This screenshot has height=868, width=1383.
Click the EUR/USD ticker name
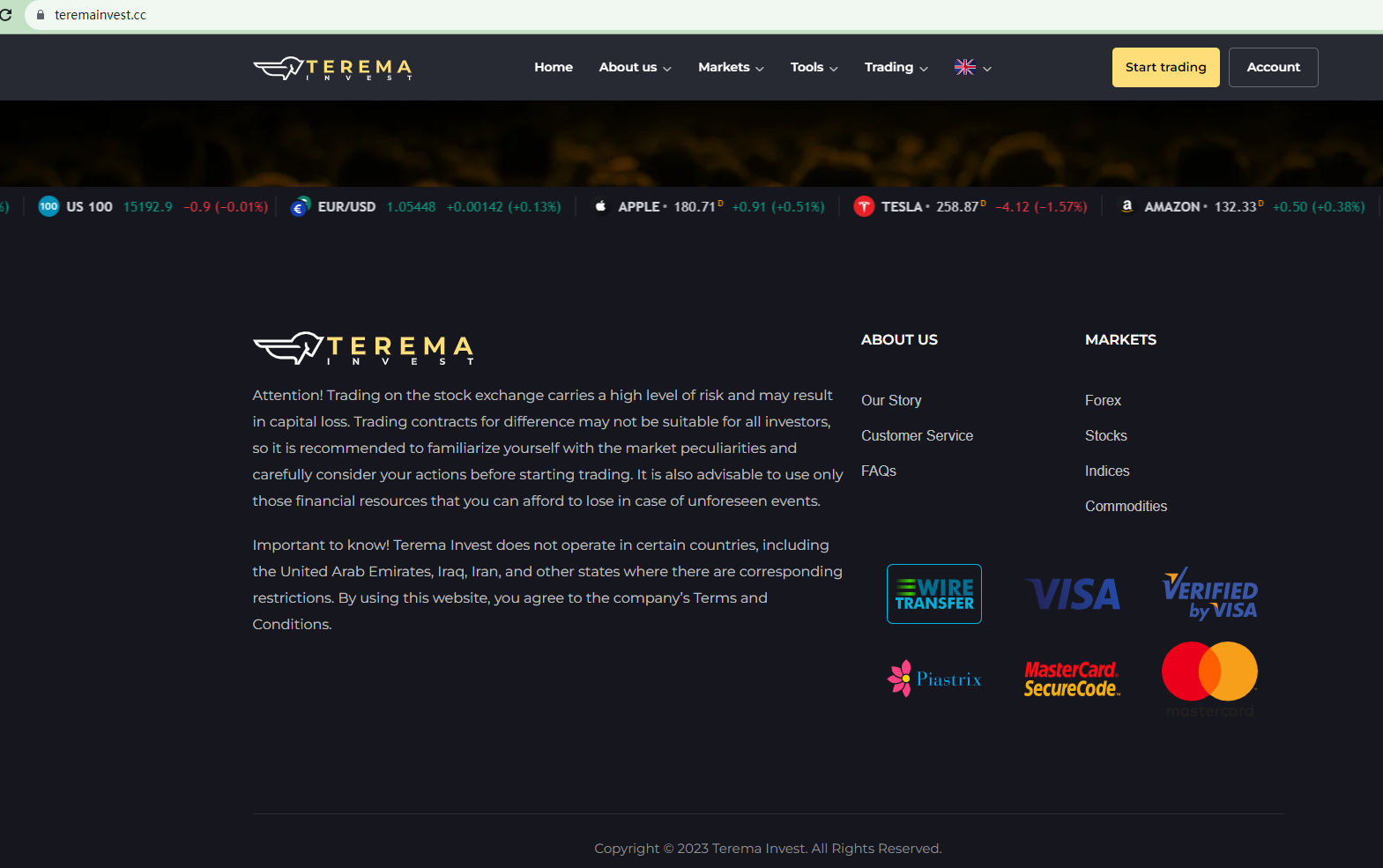pos(346,206)
